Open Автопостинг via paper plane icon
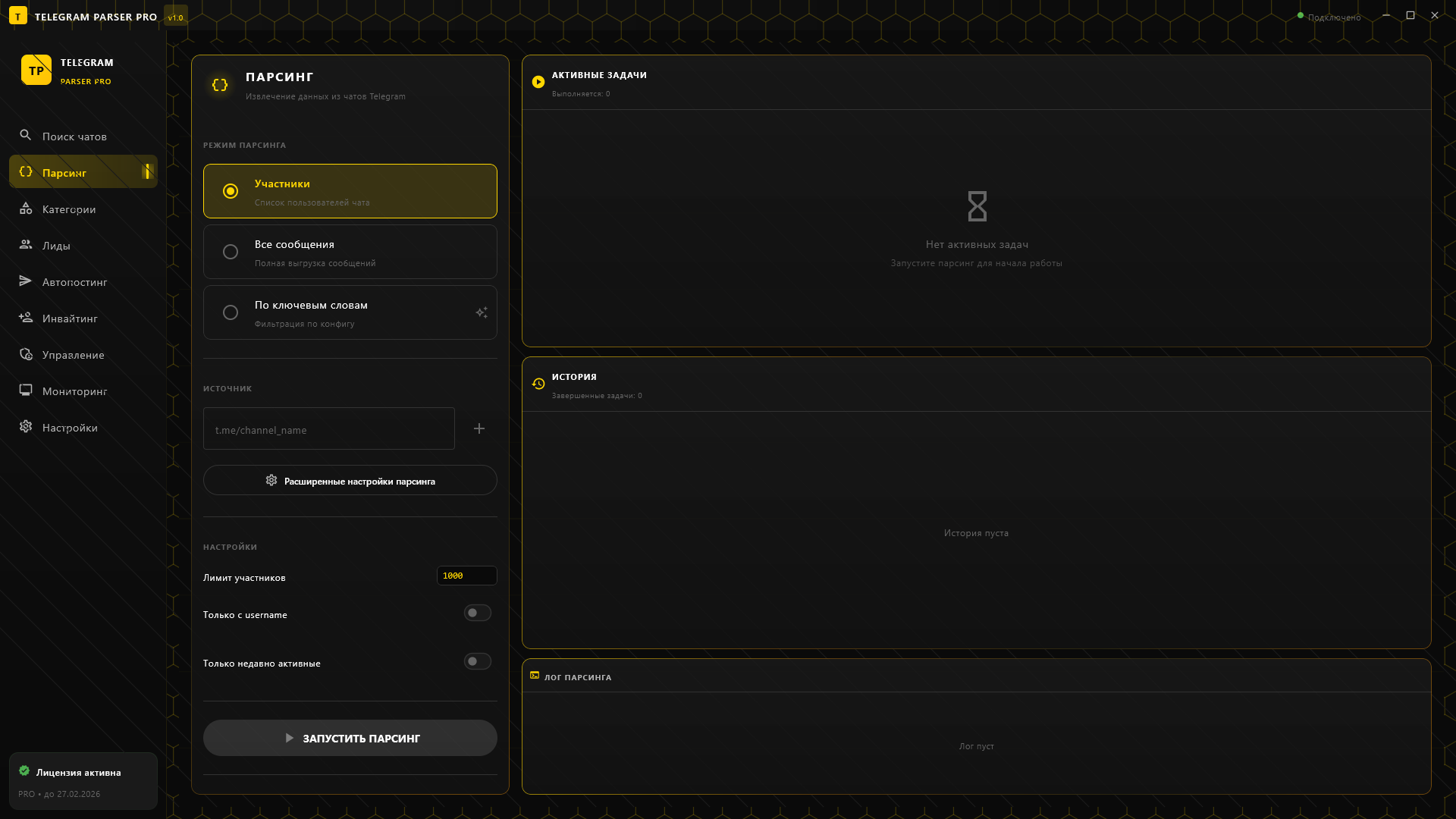This screenshot has width=1456, height=819. tap(26, 281)
